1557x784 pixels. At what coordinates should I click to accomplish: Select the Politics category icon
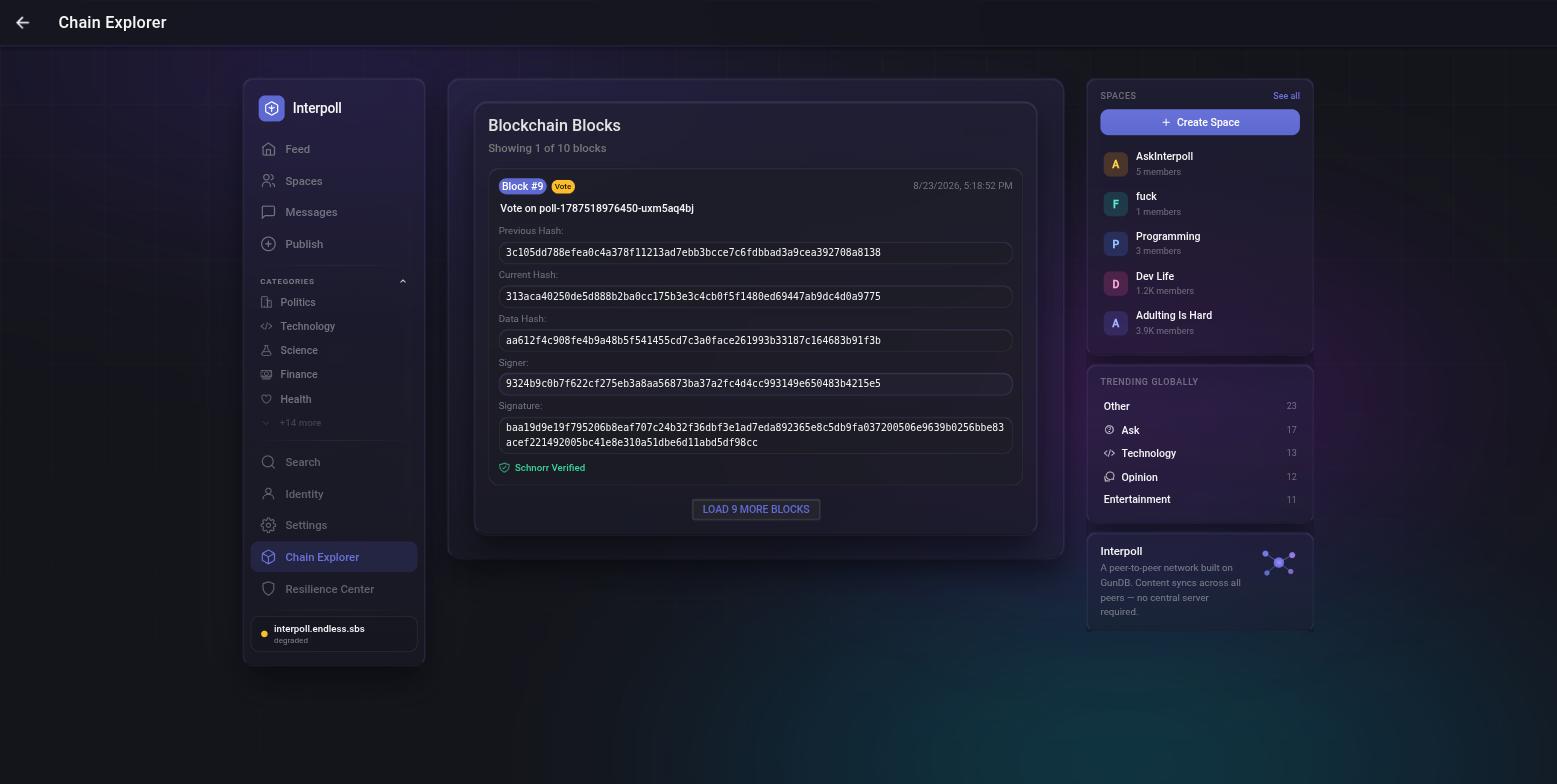(266, 302)
